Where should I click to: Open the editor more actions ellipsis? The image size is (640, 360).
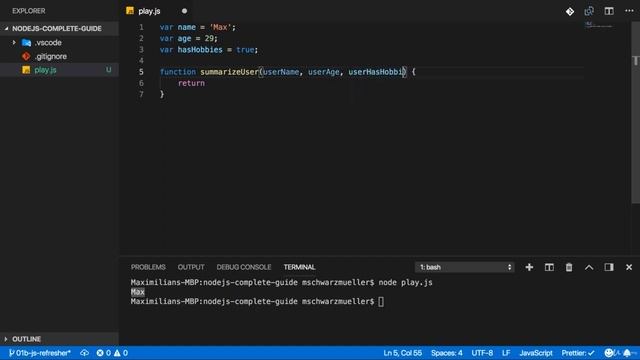tap(629, 11)
